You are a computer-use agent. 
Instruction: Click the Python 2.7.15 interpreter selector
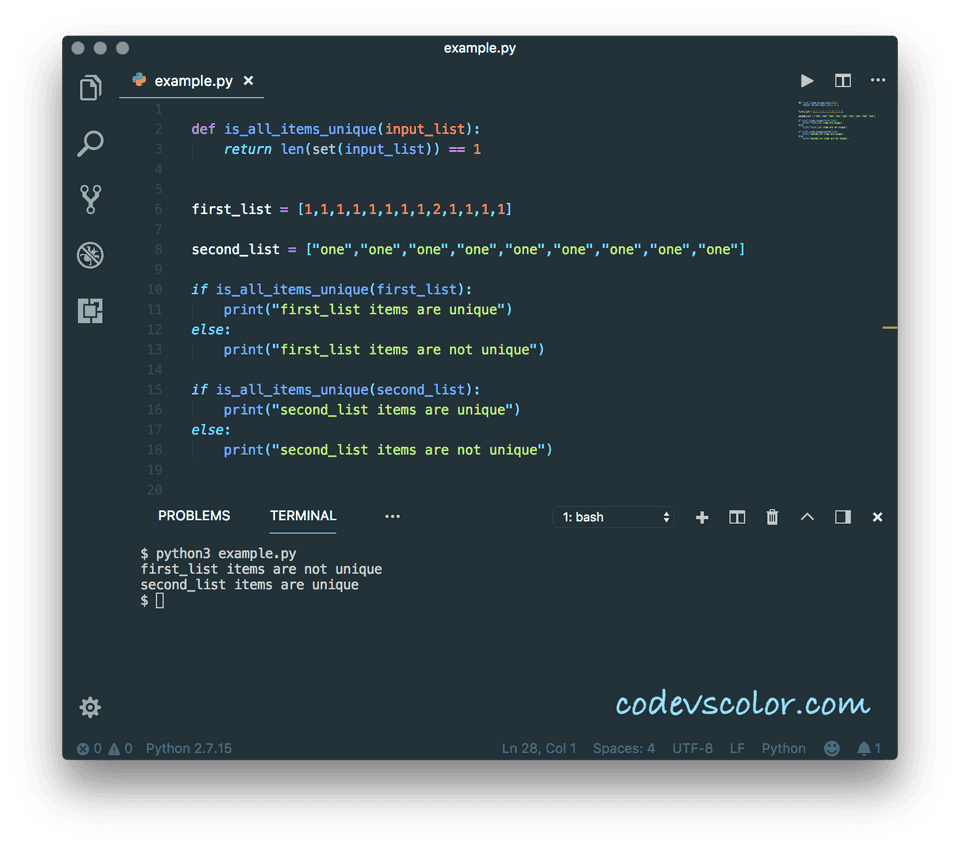(189, 749)
